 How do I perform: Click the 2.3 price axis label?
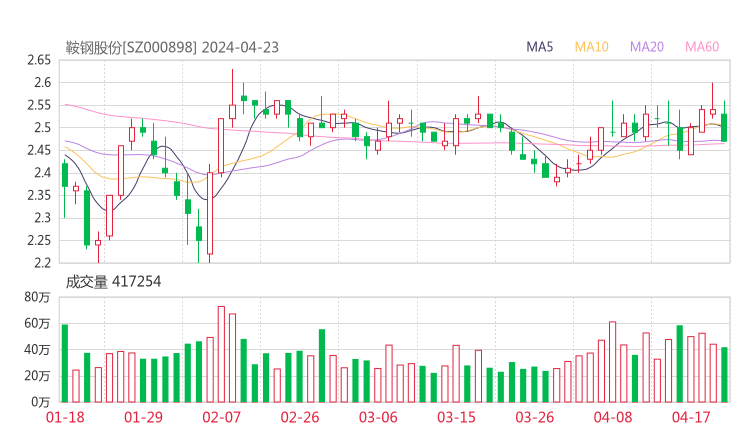pyautogui.click(x=42, y=218)
